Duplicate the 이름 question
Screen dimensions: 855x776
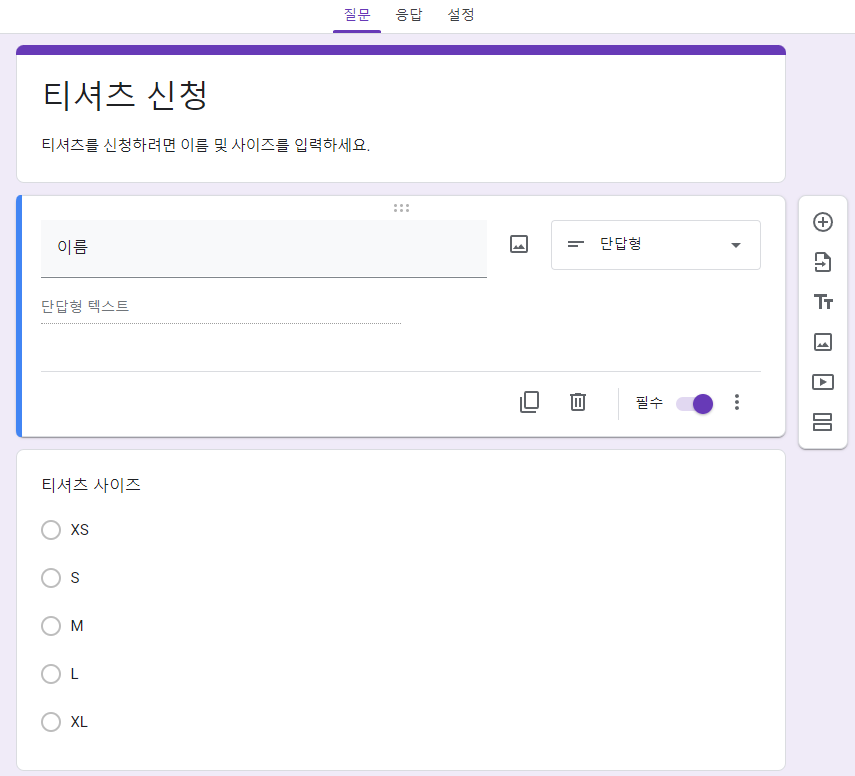click(x=529, y=402)
